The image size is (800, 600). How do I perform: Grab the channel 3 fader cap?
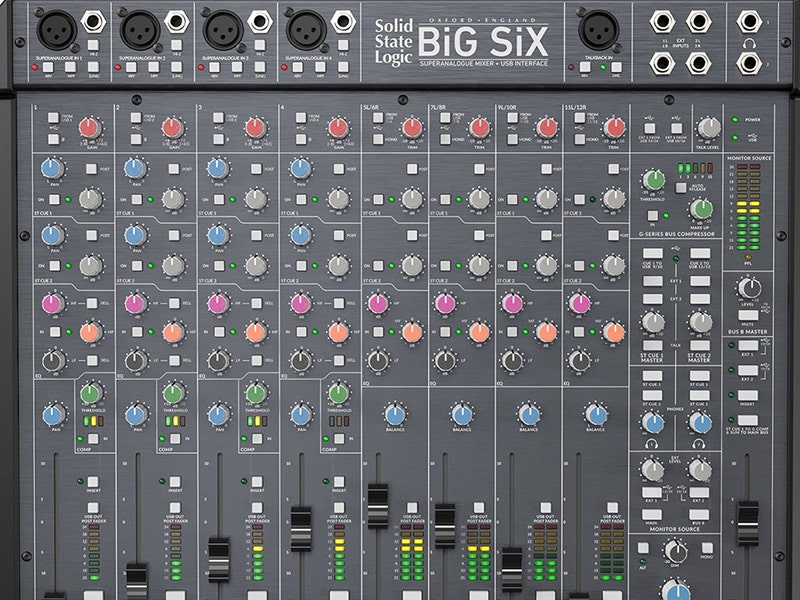coord(219,560)
